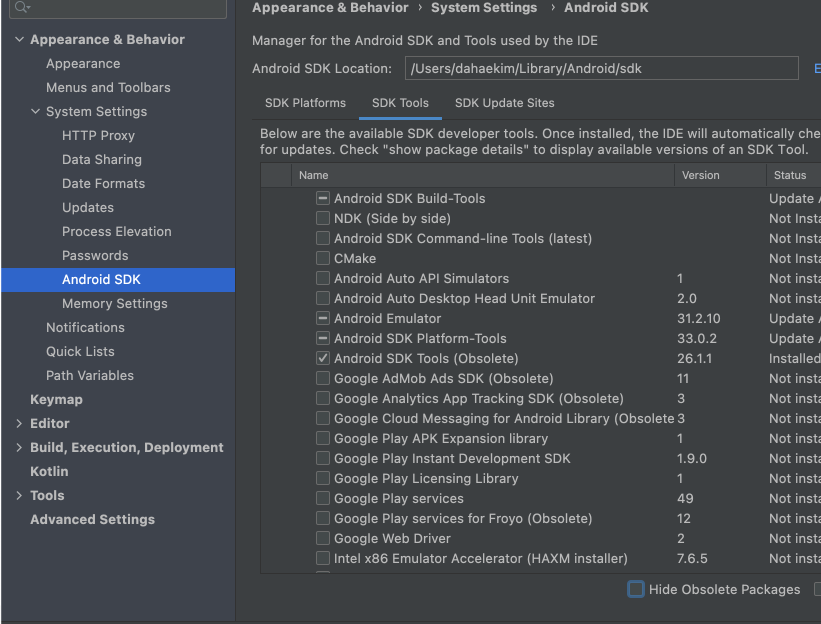821x624 pixels.
Task: Click the Android SDK Location path field
Action: 601,68
